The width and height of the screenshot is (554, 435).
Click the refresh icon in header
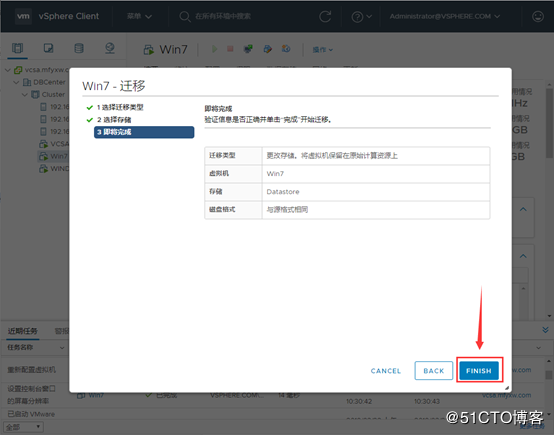[325, 16]
